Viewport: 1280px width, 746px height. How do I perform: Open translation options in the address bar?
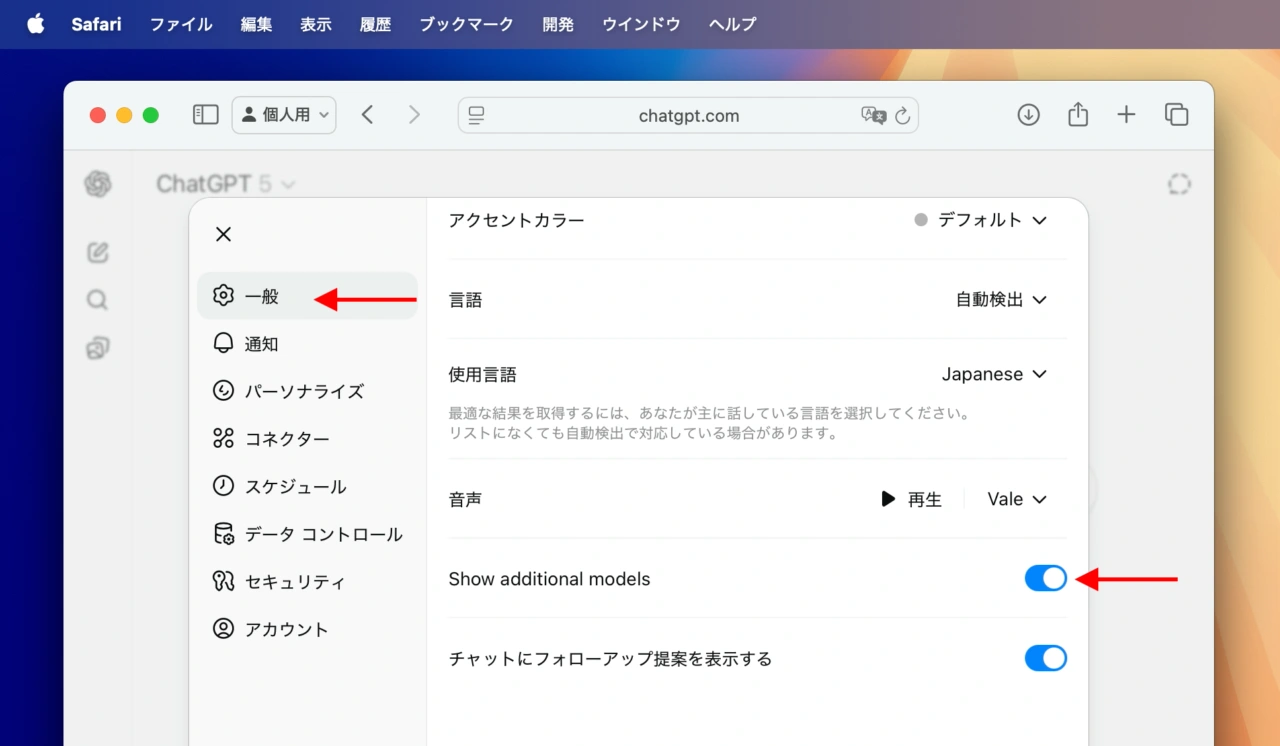coord(872,115)
